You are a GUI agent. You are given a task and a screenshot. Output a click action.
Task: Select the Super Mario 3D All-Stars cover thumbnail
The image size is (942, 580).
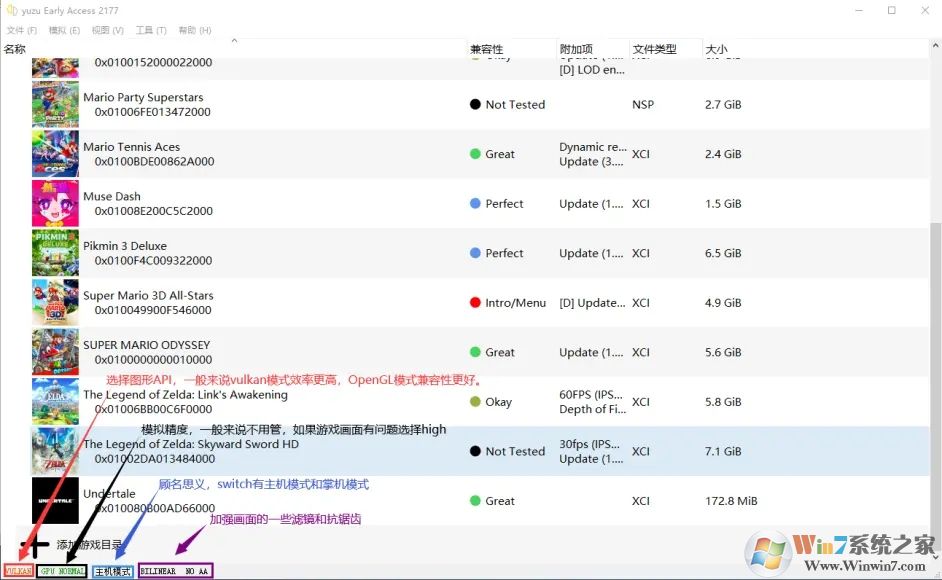pyautogui.click(x=55, y=302)
